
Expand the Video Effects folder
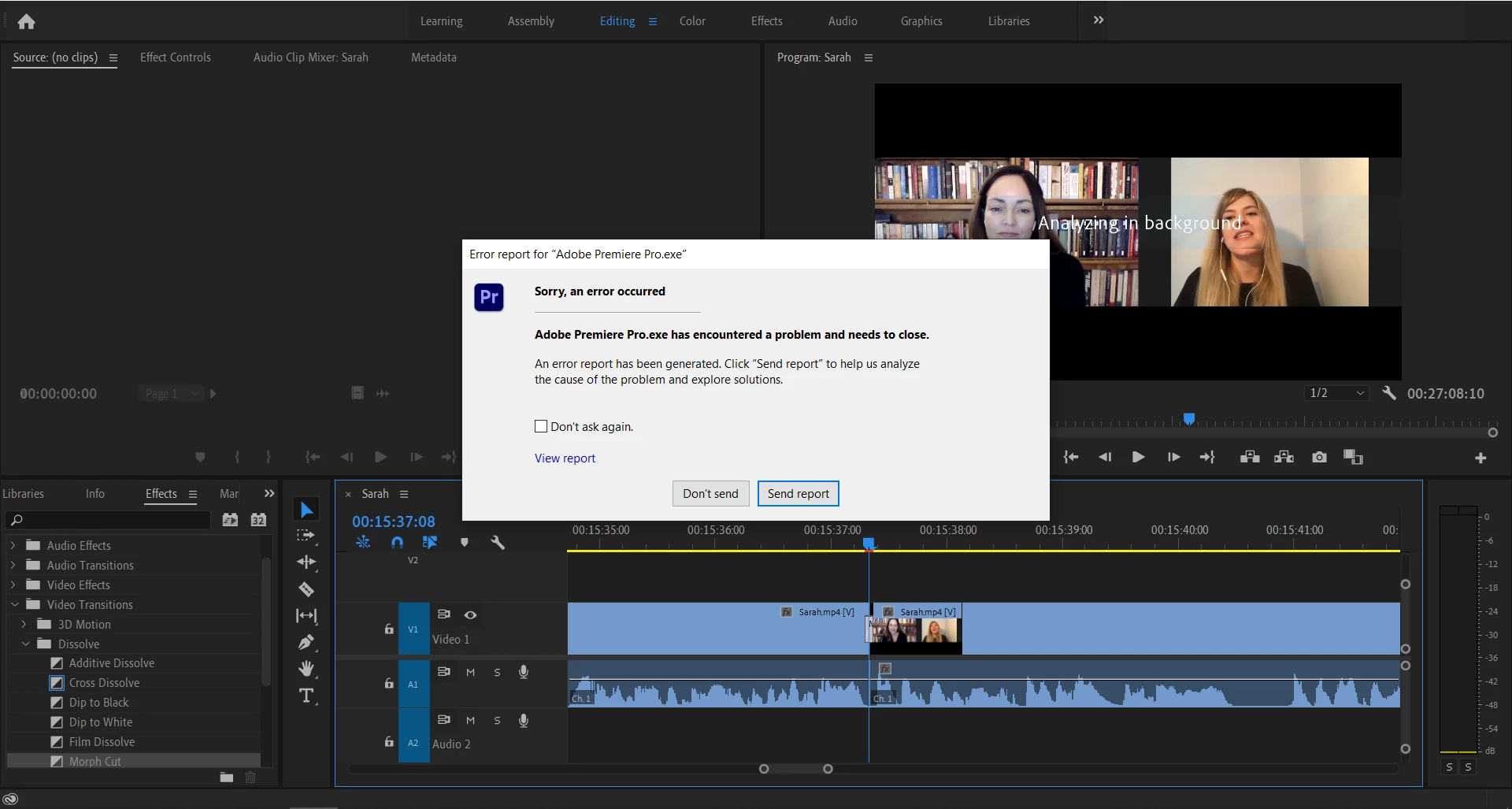(13, 584)
